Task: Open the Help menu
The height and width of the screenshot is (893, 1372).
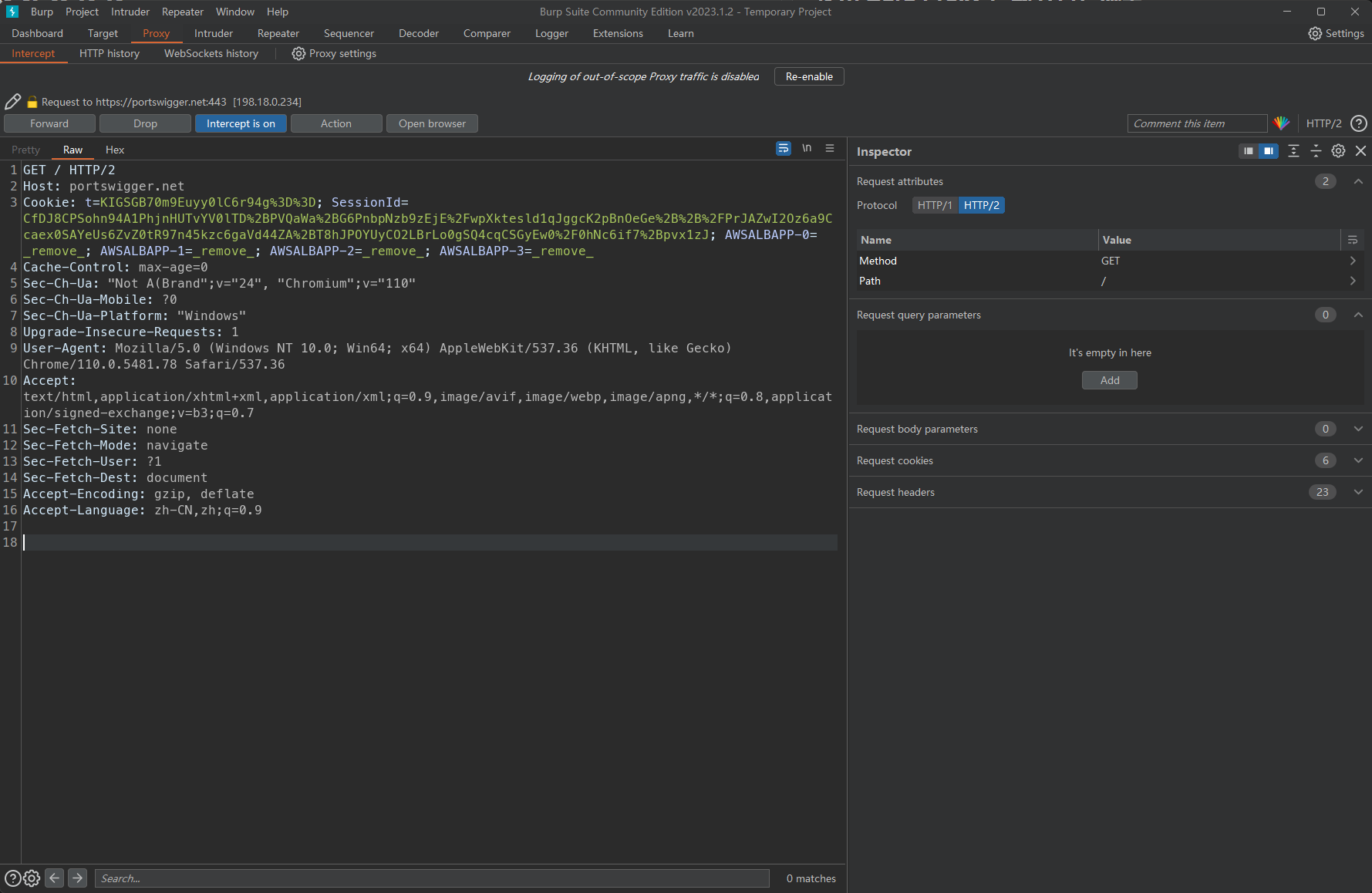Action: tap(278, 12)
